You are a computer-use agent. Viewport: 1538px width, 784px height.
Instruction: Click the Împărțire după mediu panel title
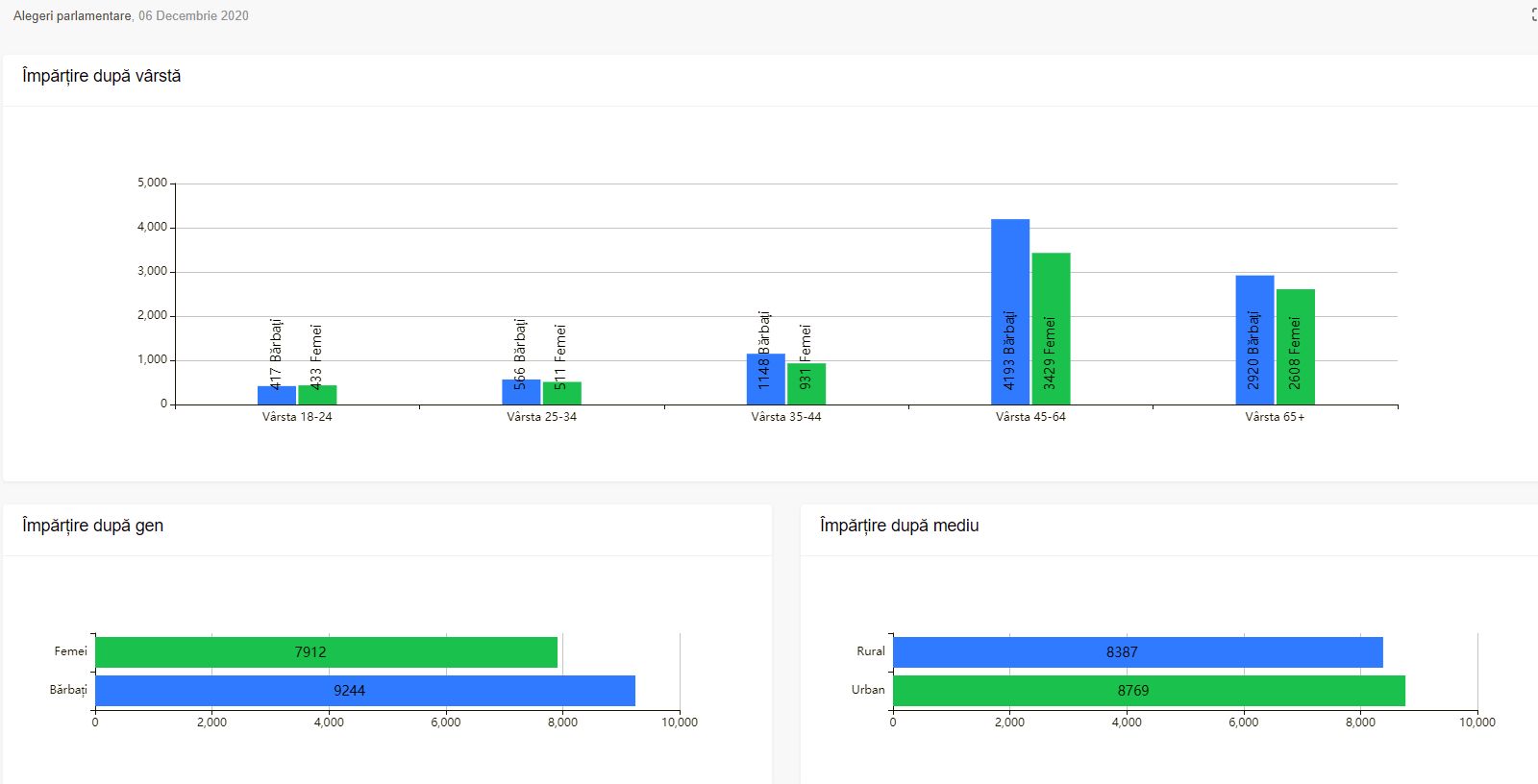(x=899, y=526)
